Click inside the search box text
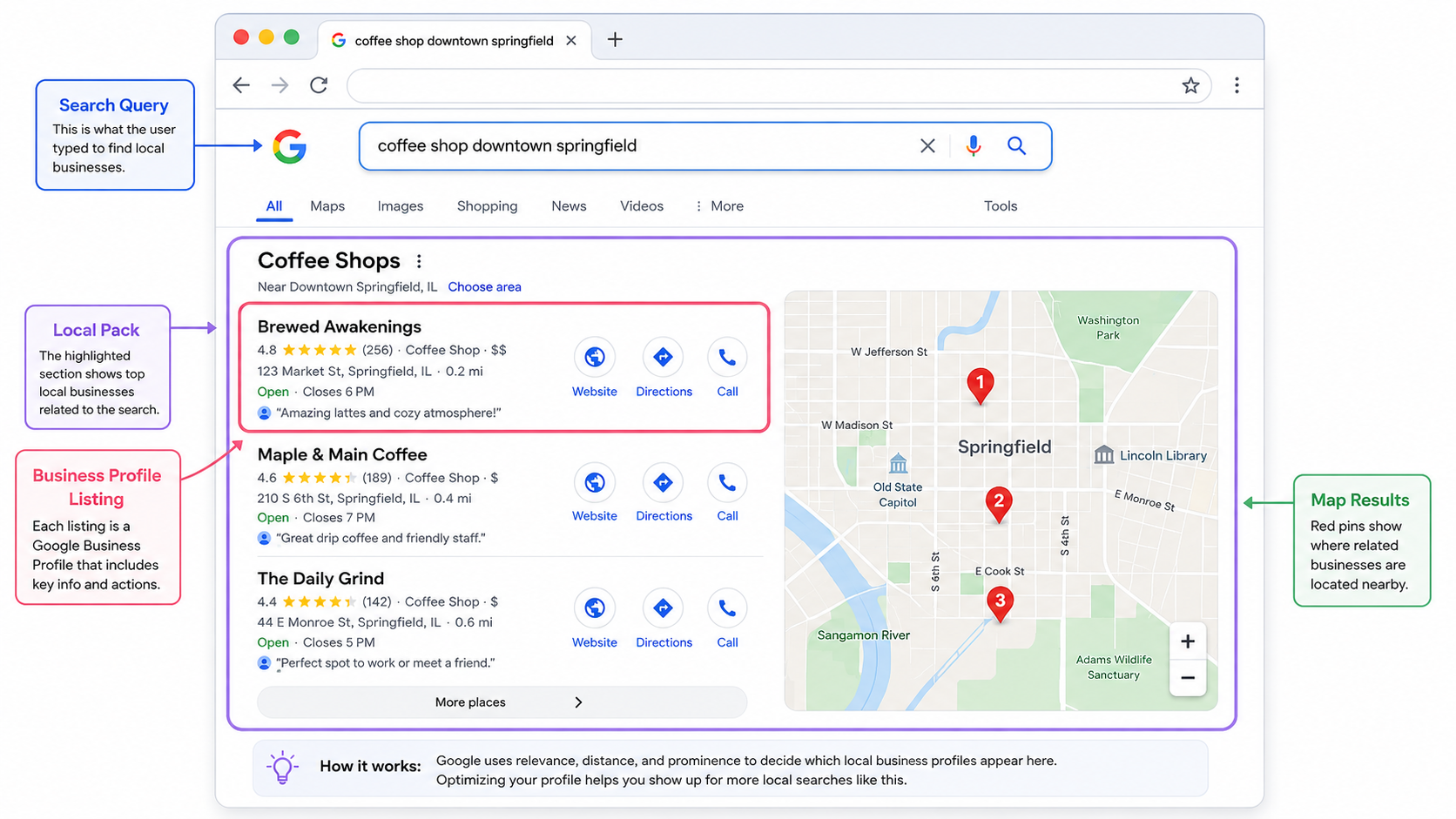 507,146
